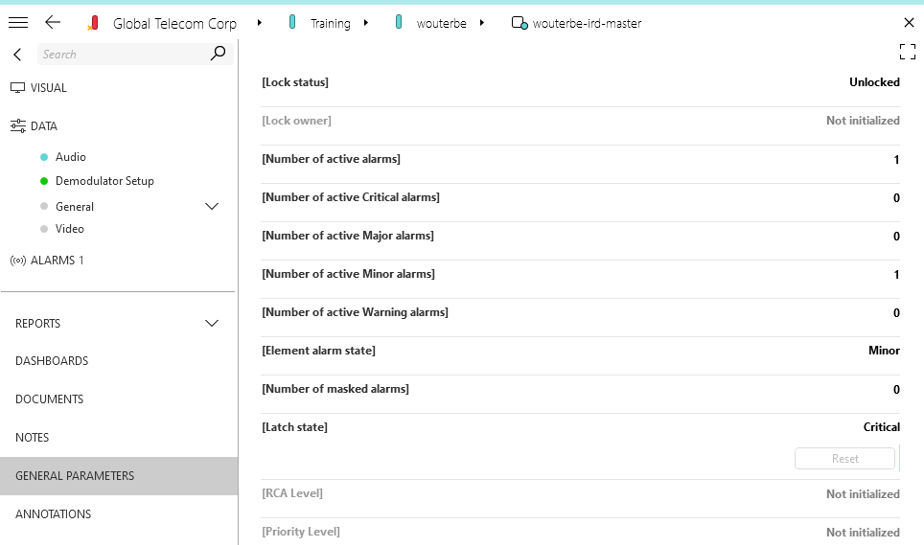Select the Demodulator Setup data page
This screenshot has width=924, height=545.
104,181
